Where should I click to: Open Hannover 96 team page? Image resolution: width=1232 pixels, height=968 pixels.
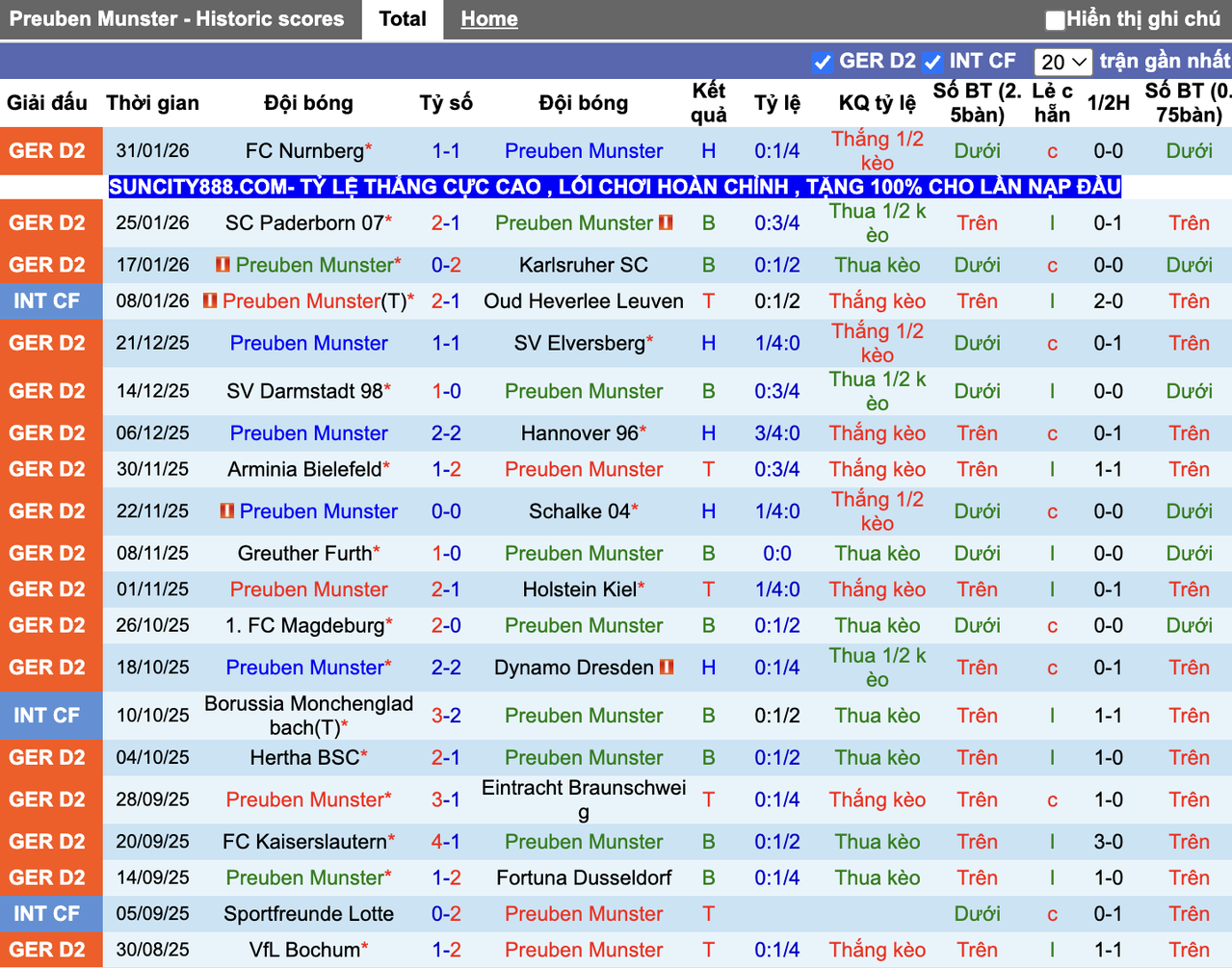(x=580, y=434)
